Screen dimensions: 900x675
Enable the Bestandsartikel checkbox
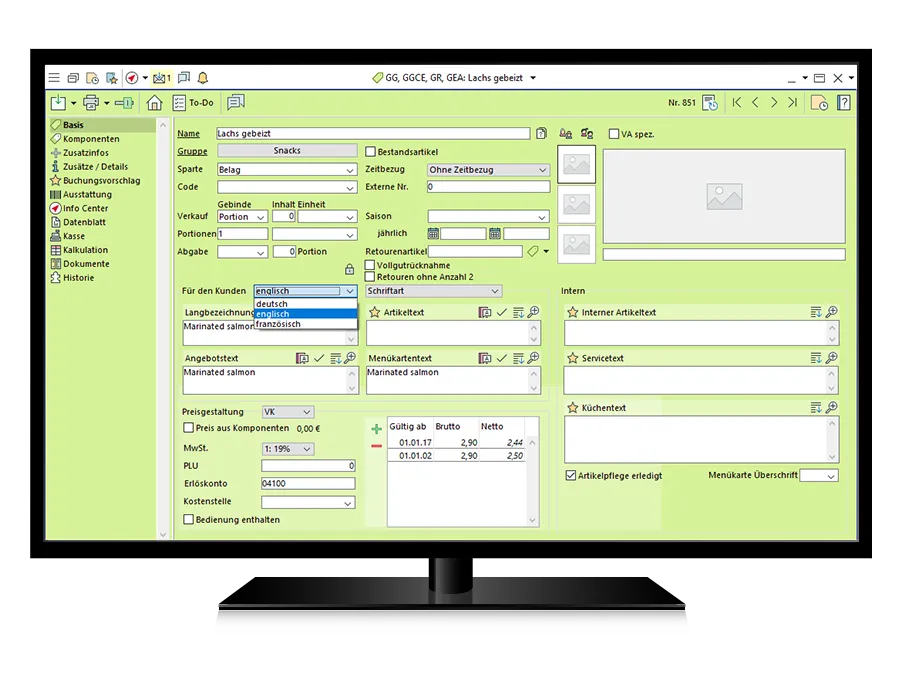[x=370, y=152]
